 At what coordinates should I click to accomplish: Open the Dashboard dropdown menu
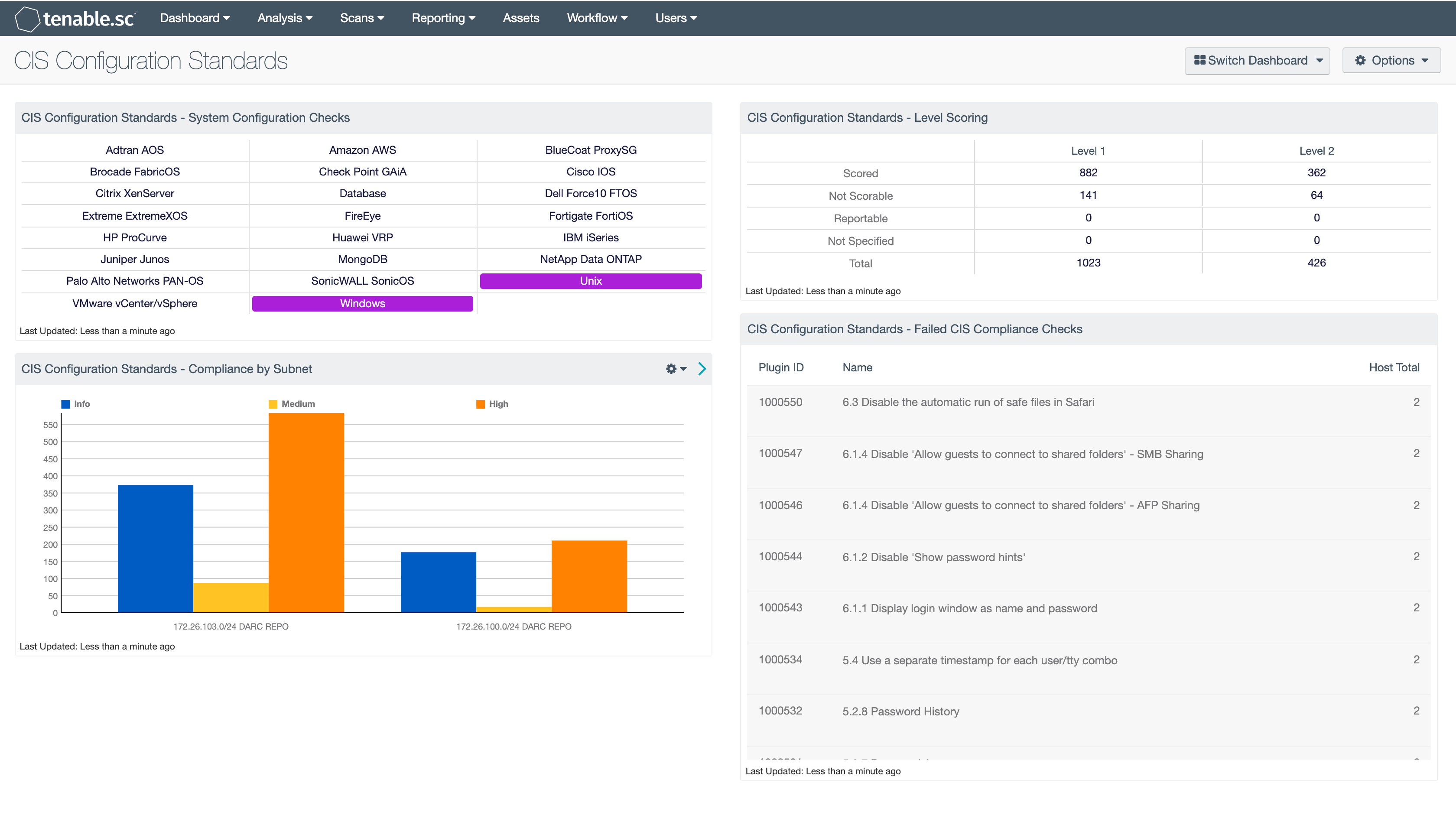(x=195, y=18)
